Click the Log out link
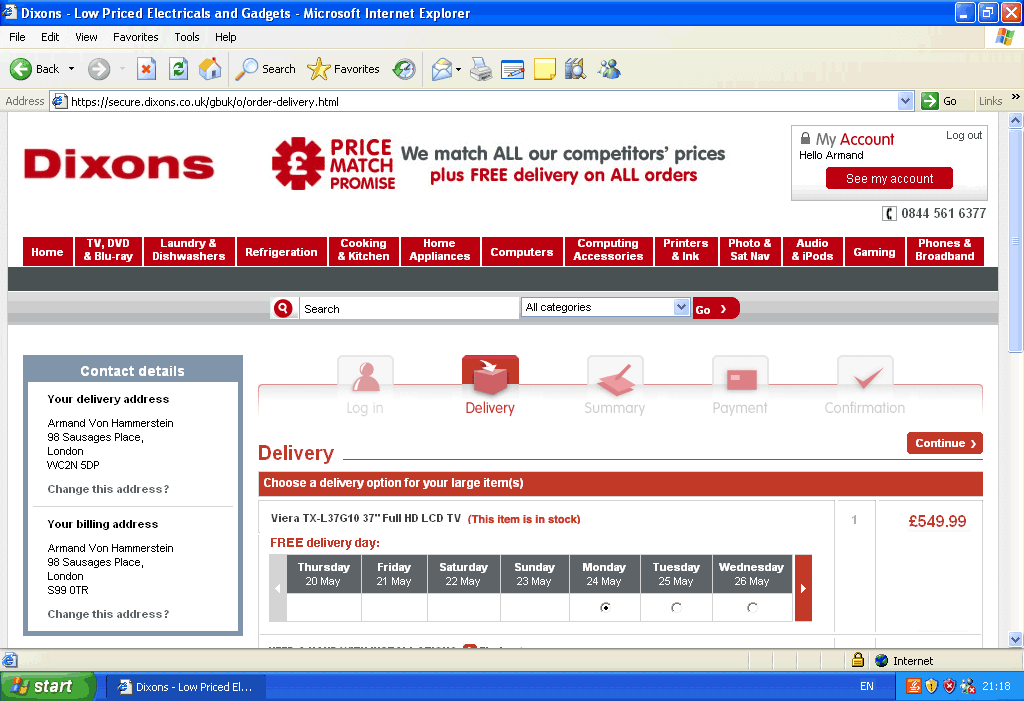 click(x=963, y=135)
